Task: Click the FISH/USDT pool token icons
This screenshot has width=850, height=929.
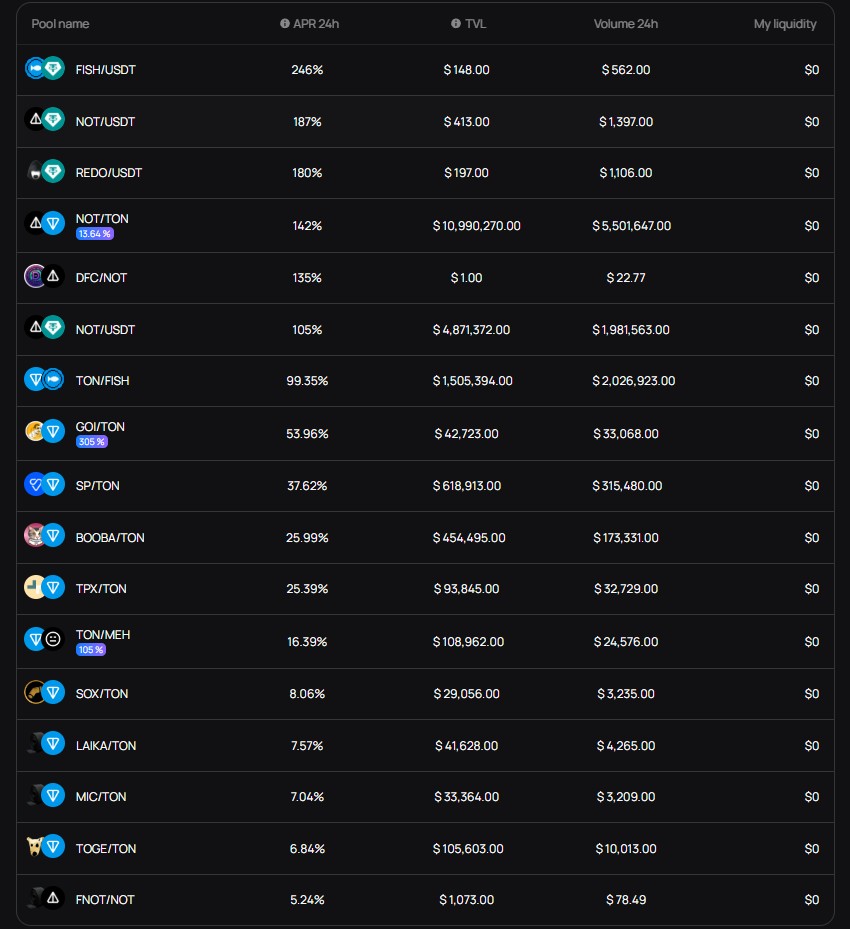Action: coord(44,69)
